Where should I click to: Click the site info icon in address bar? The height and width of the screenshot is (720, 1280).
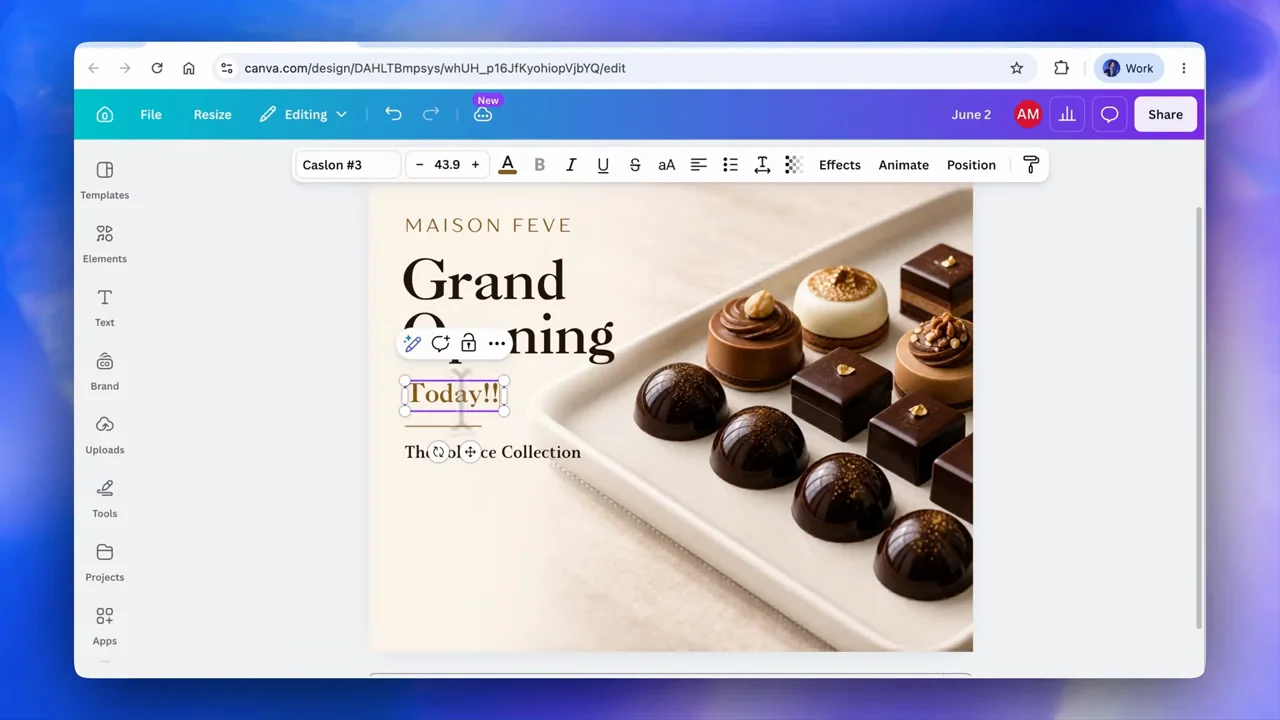pos(227,68)
